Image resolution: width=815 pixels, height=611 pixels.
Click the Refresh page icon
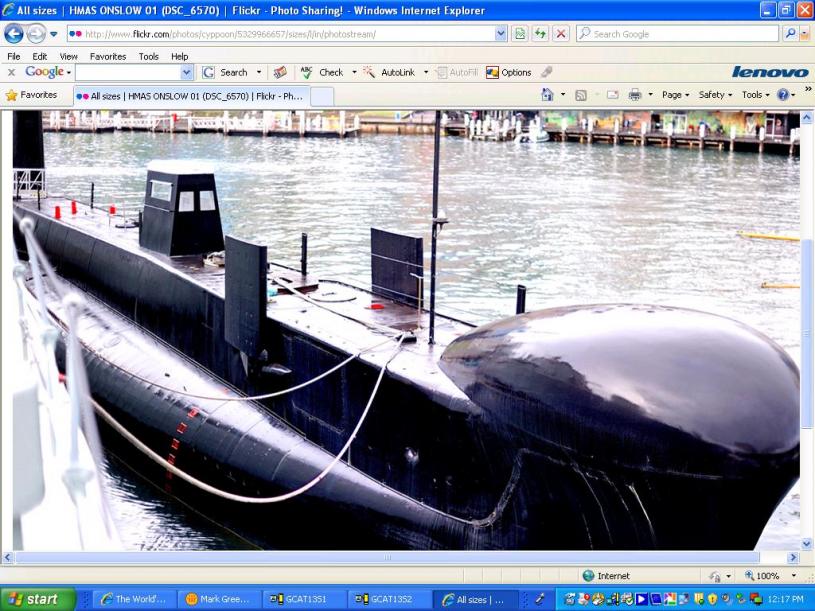pos(541,33)
